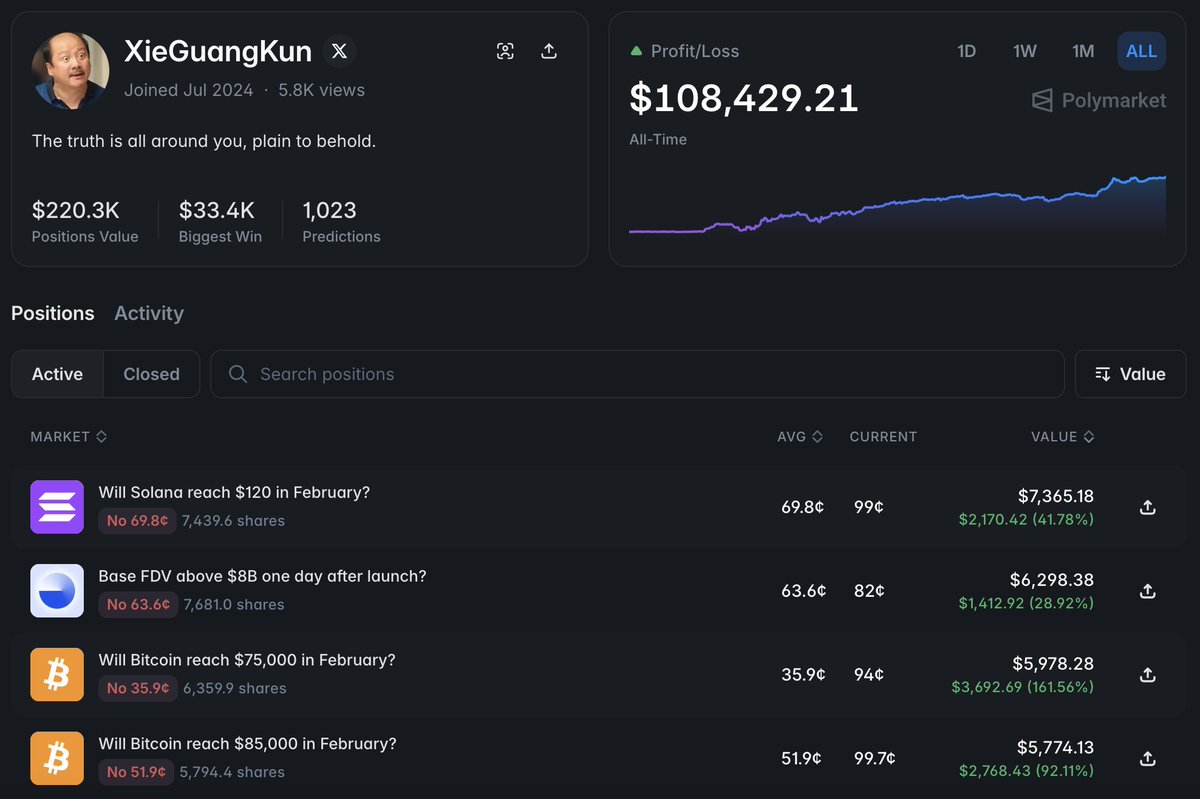
Task: Click the $220.3K Positions Value stat
Action: 85,221
